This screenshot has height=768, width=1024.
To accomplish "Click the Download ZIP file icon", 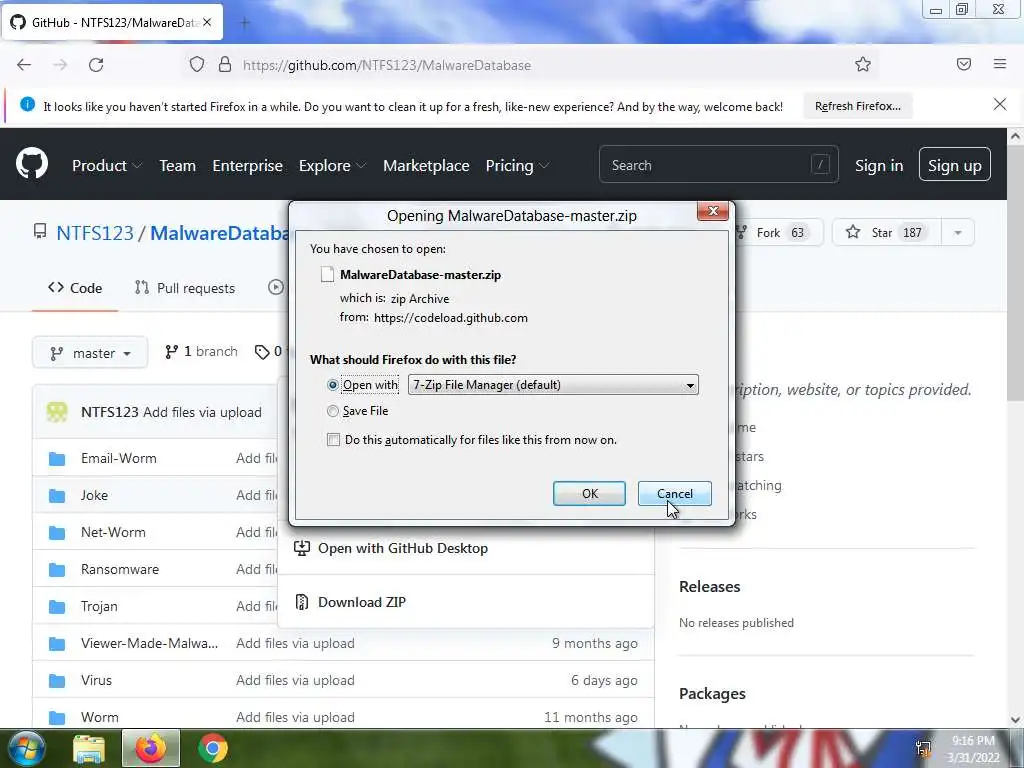I will click(x=302, y=602).
